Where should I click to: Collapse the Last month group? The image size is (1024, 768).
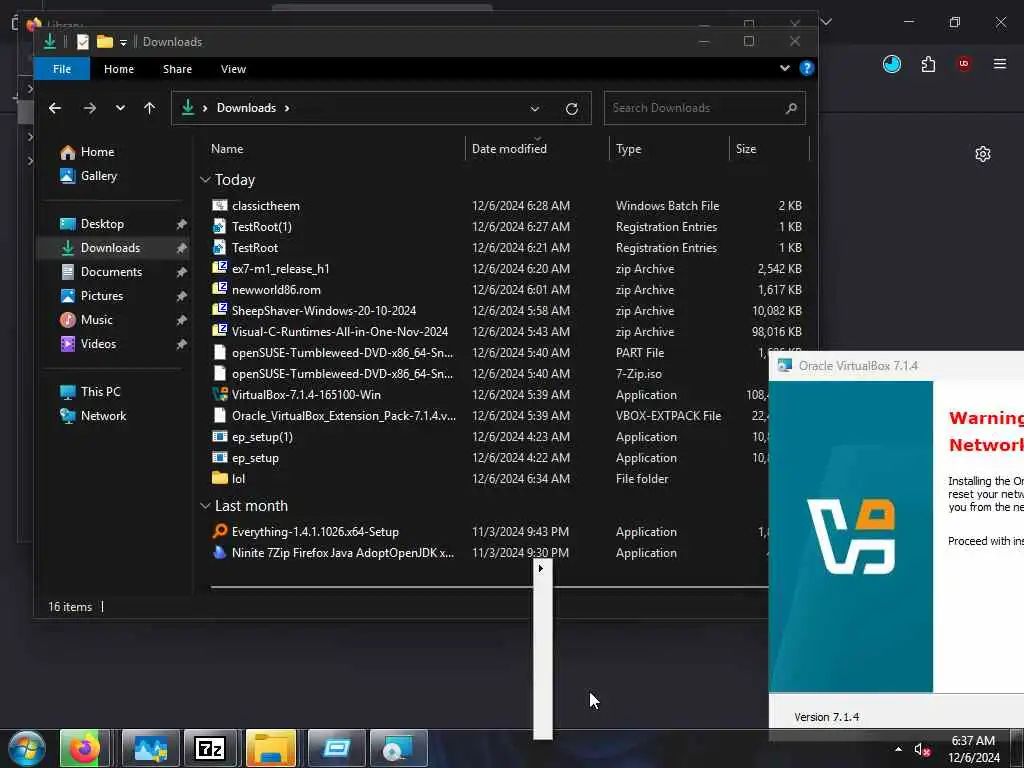[x=205, y=505]
